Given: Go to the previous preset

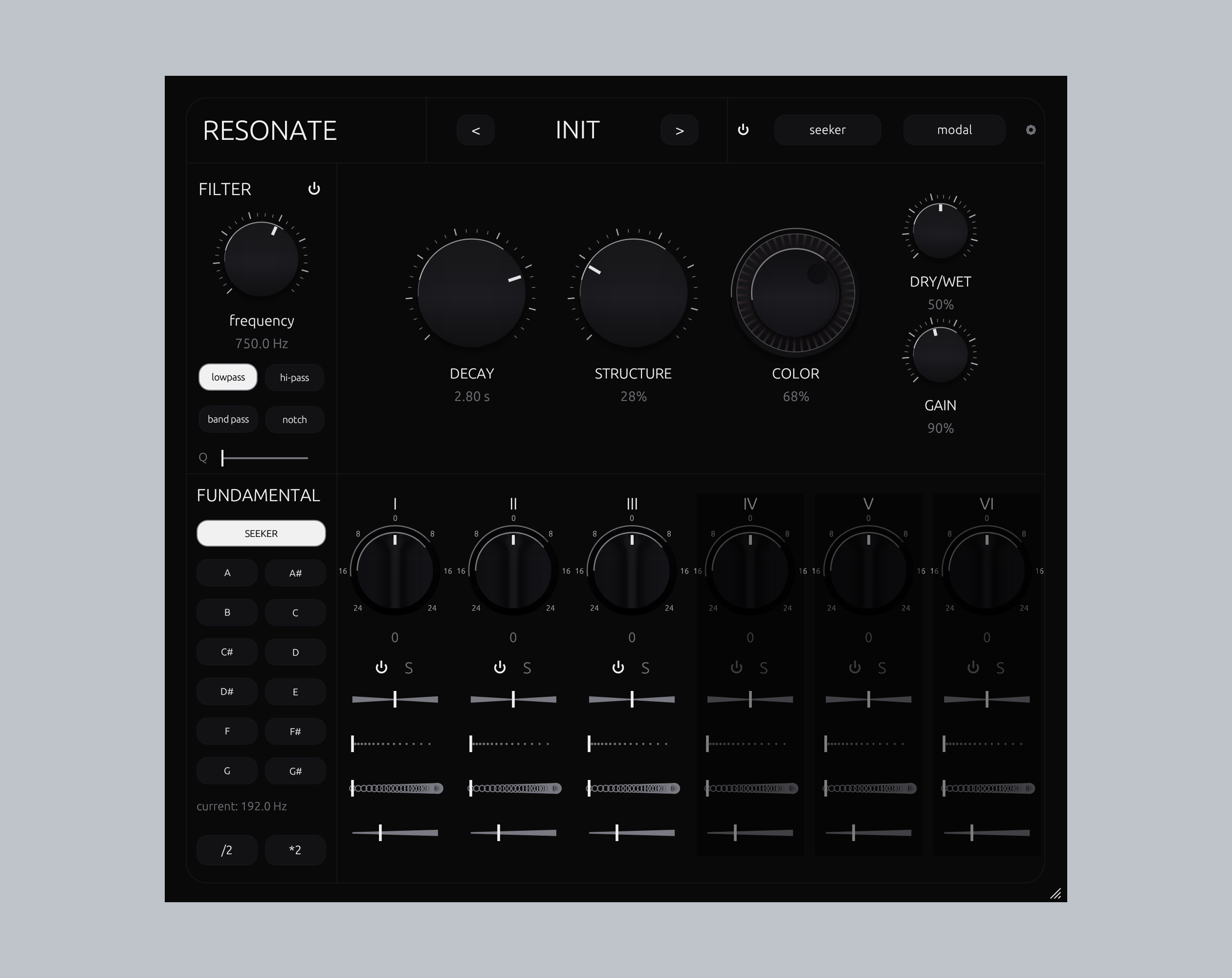Looking at the screenshot, I should click(x=475, y=131).
